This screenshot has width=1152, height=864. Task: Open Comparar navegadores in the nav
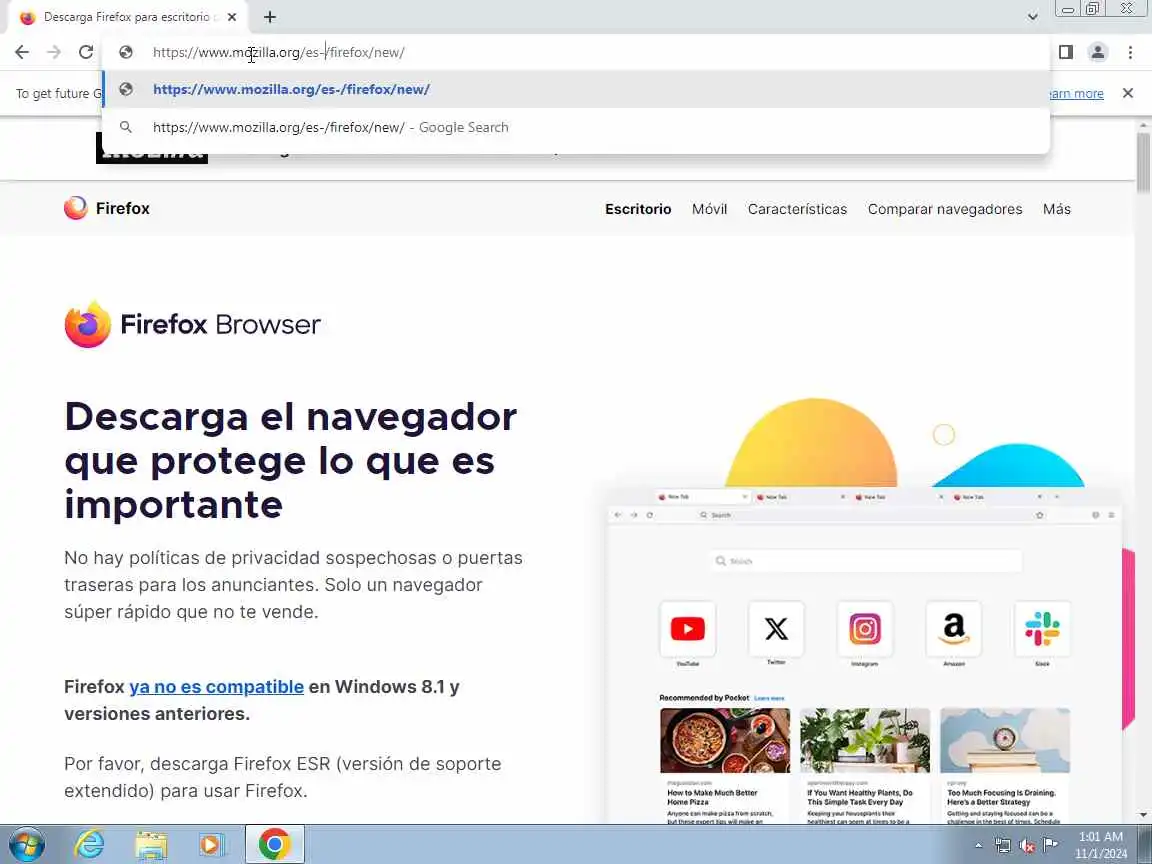tap(945, 209)
